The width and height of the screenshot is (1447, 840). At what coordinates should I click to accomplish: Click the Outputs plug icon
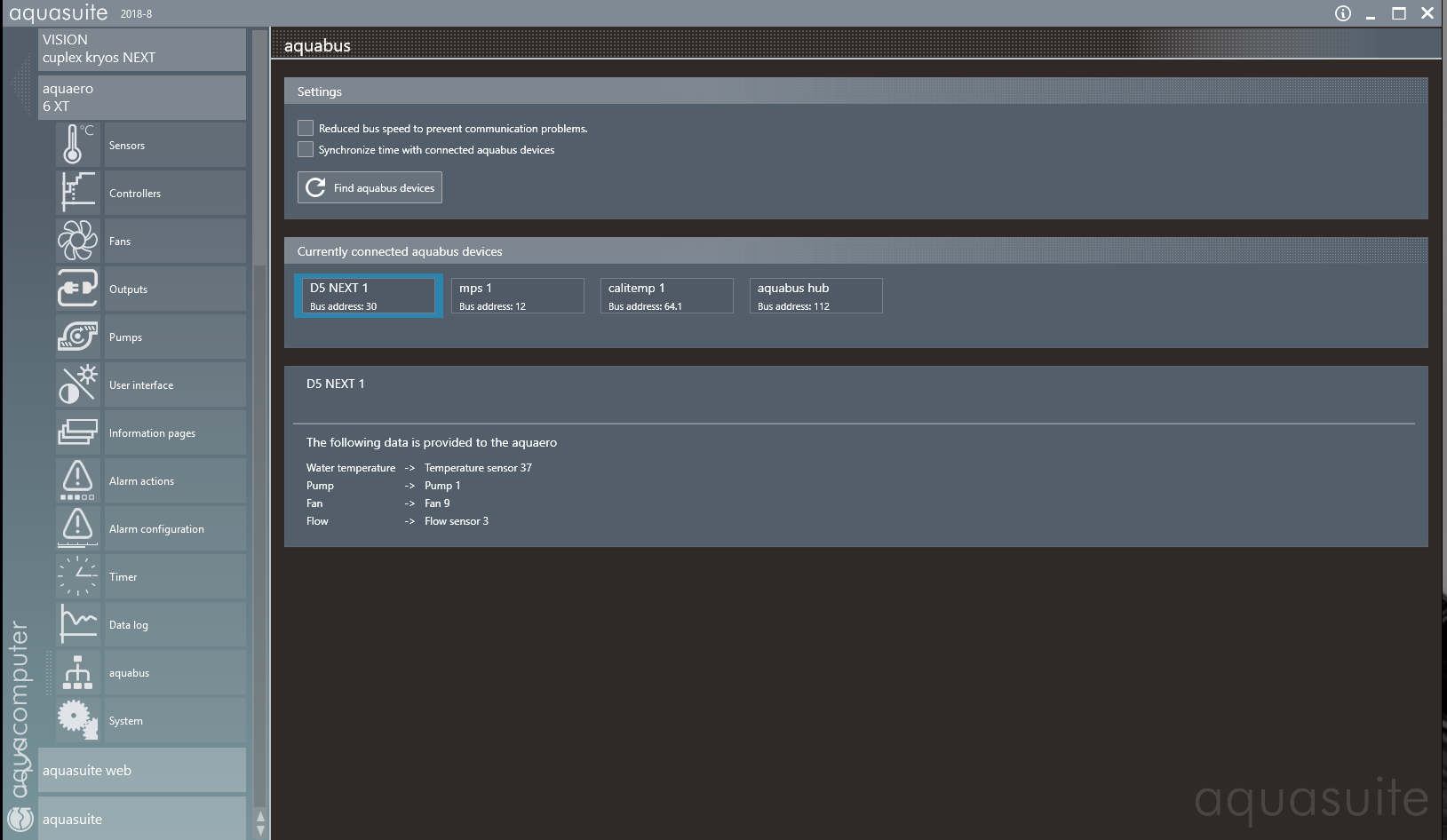(77, 289)
